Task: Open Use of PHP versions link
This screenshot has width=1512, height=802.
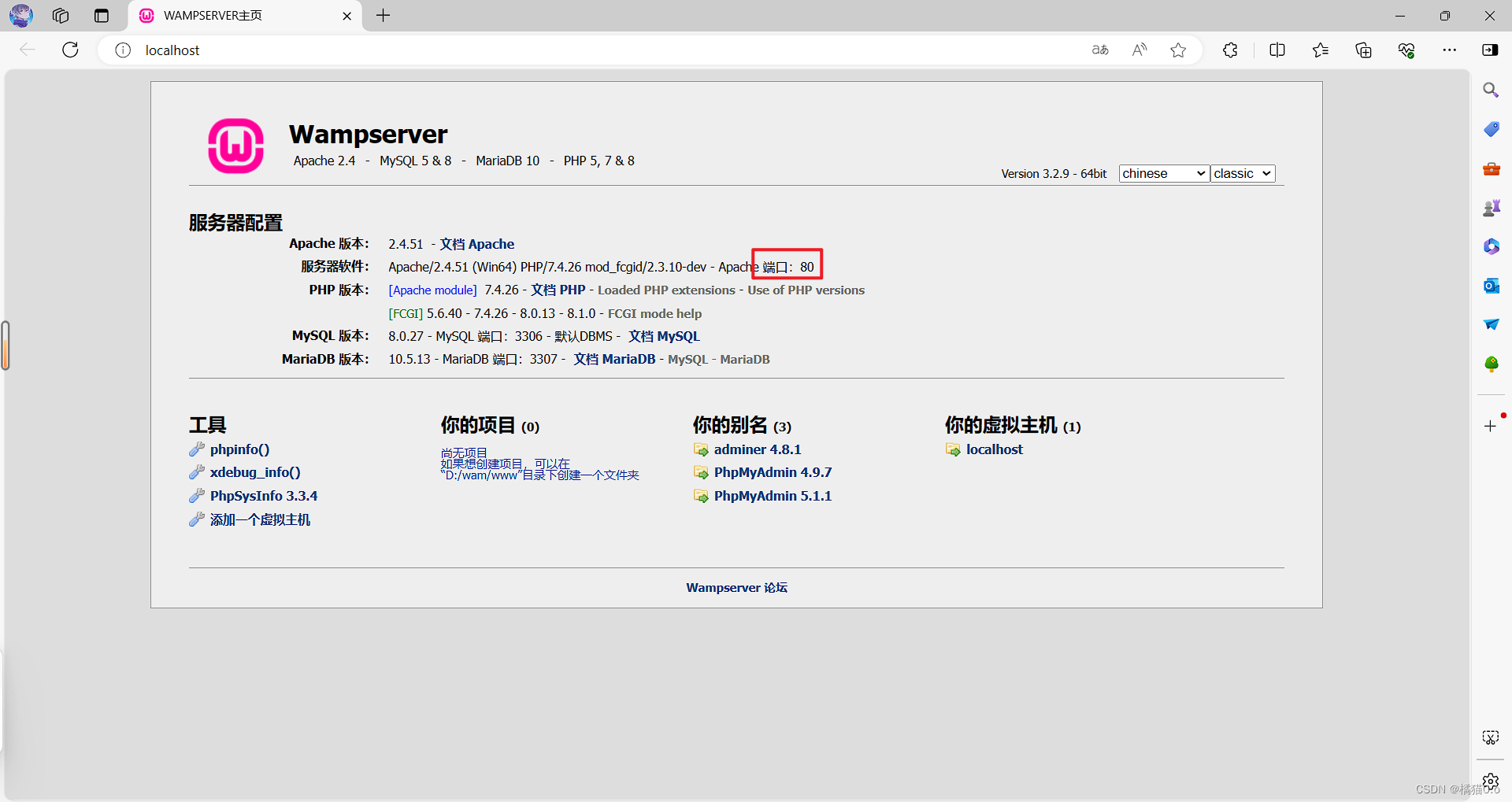Action: tap(806, 290)
